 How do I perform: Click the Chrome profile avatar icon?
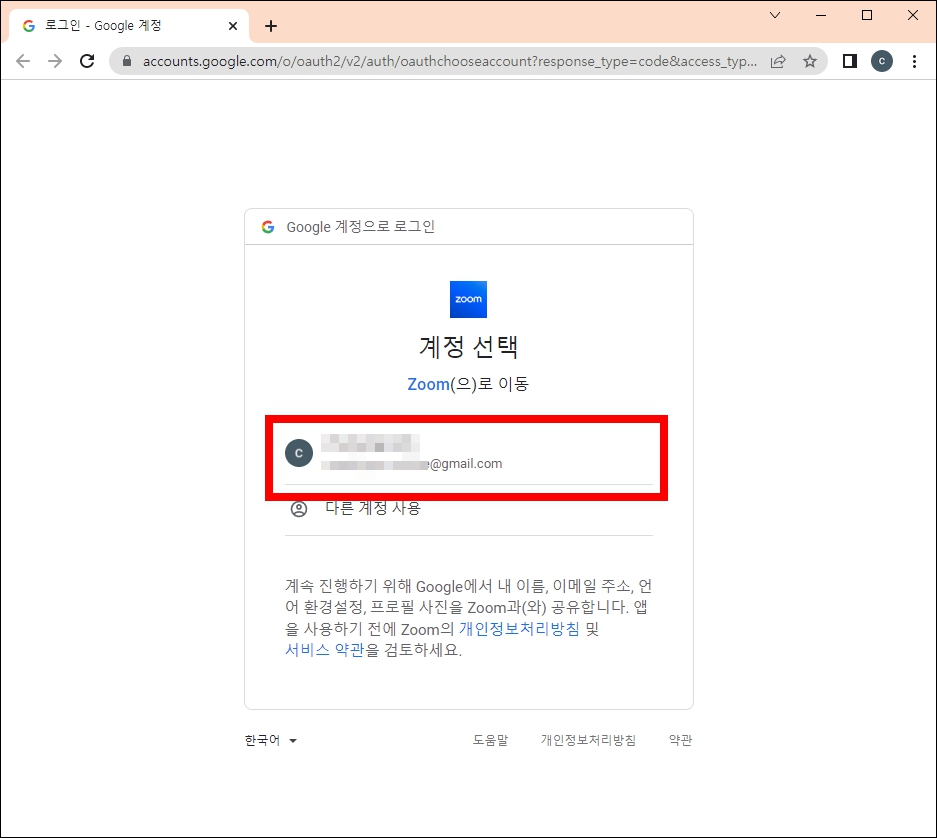881,61
